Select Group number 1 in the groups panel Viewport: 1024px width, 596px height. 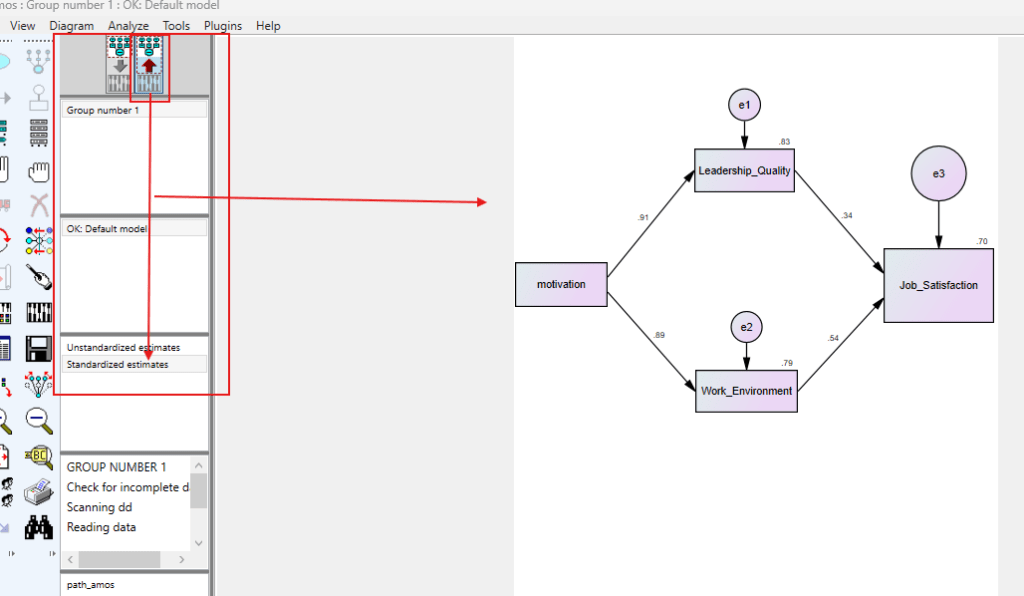click(x=103, y=109)
